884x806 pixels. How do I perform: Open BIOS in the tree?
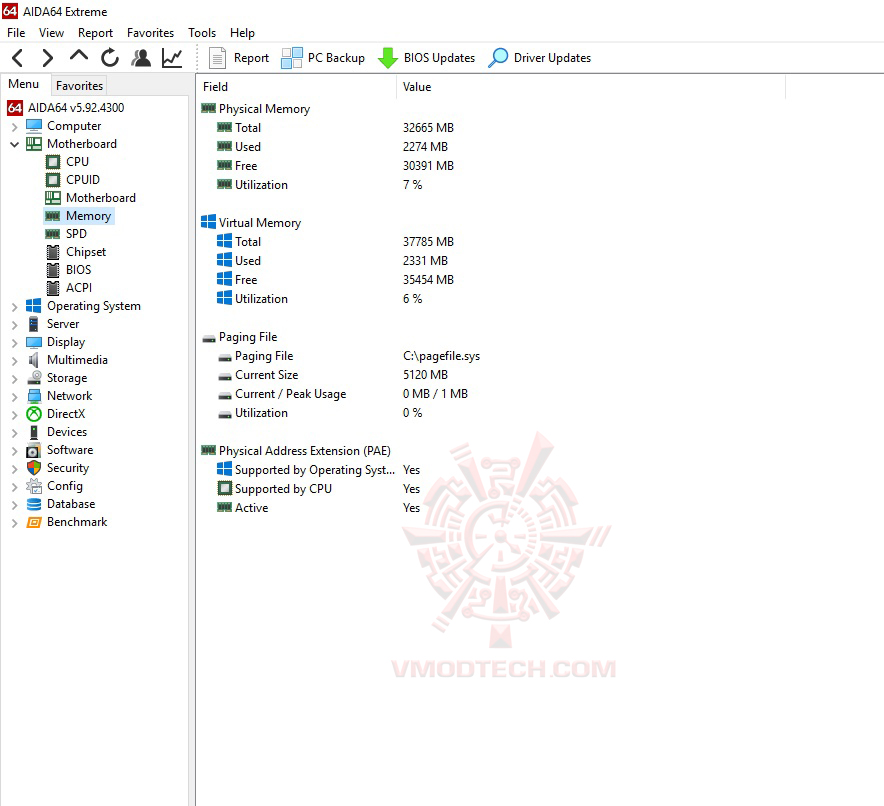78,270
